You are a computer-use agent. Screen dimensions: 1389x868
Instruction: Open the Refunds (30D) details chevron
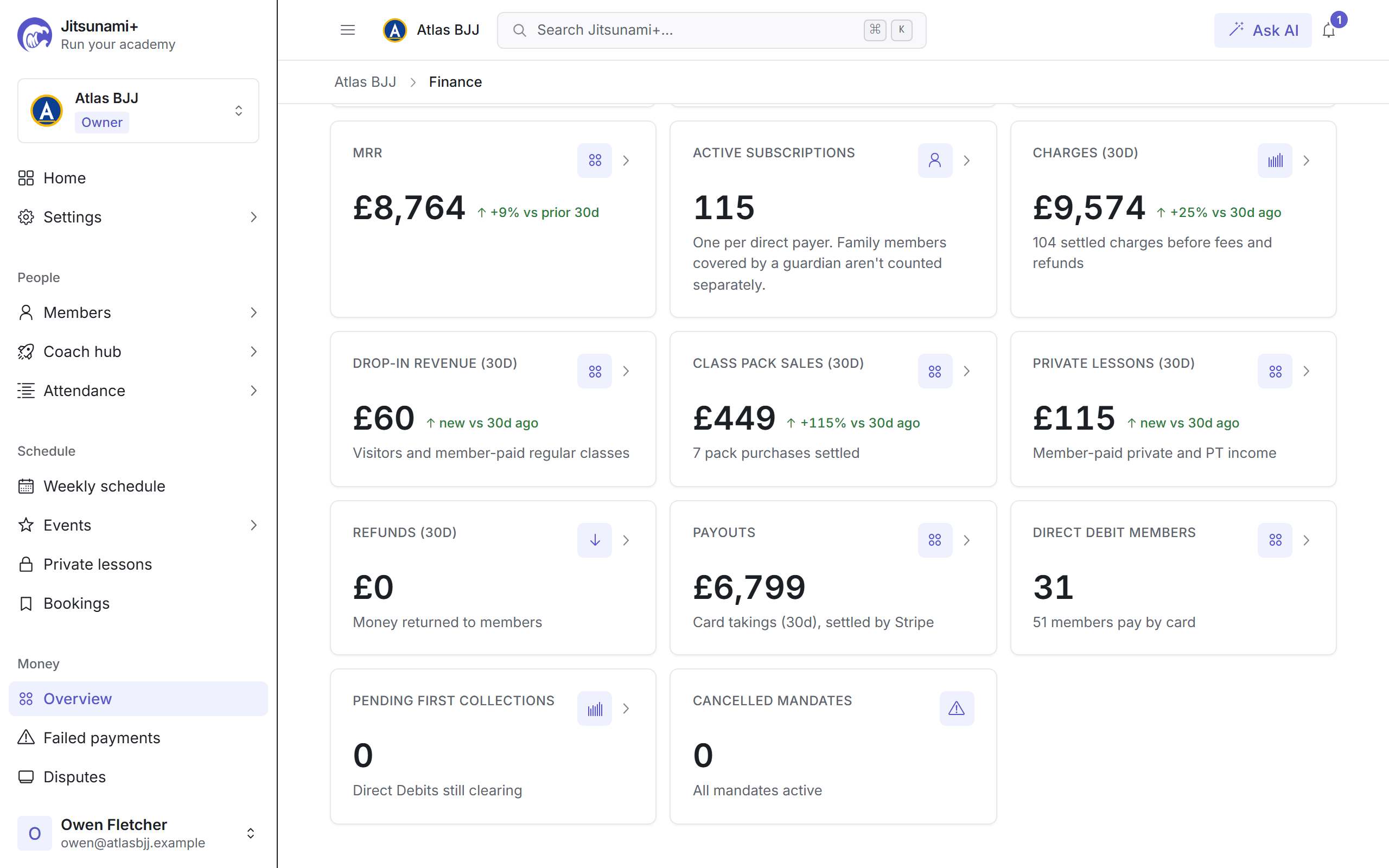(x=626, y=540)
